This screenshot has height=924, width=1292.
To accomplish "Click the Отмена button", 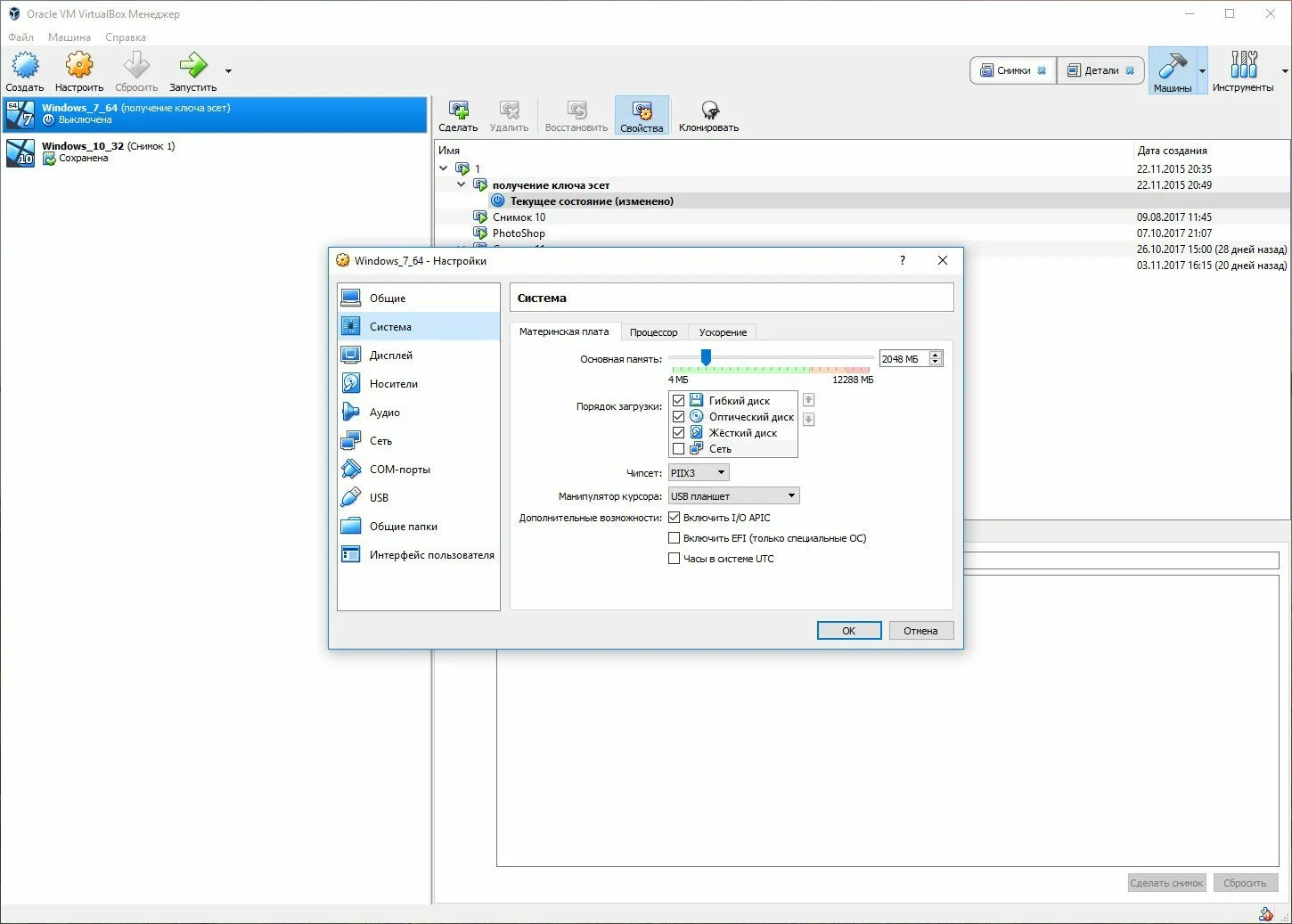I will 920,631.
